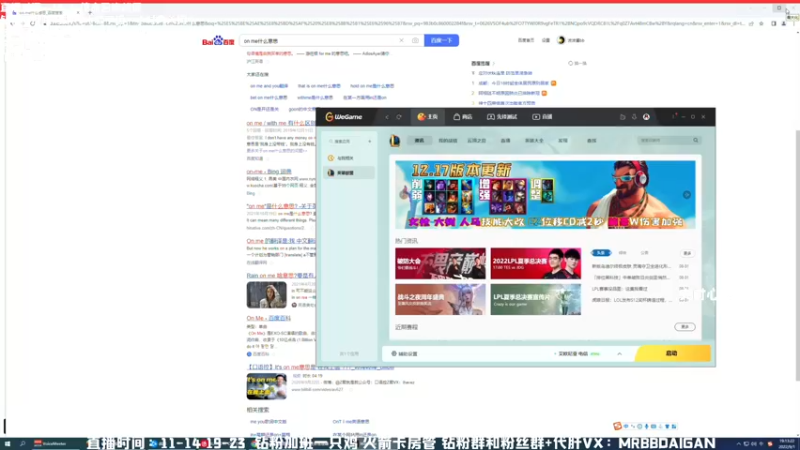Click the yellow 启动 launch button
The height and width of the screenshot is (450, 800).
tap(672, 353)
